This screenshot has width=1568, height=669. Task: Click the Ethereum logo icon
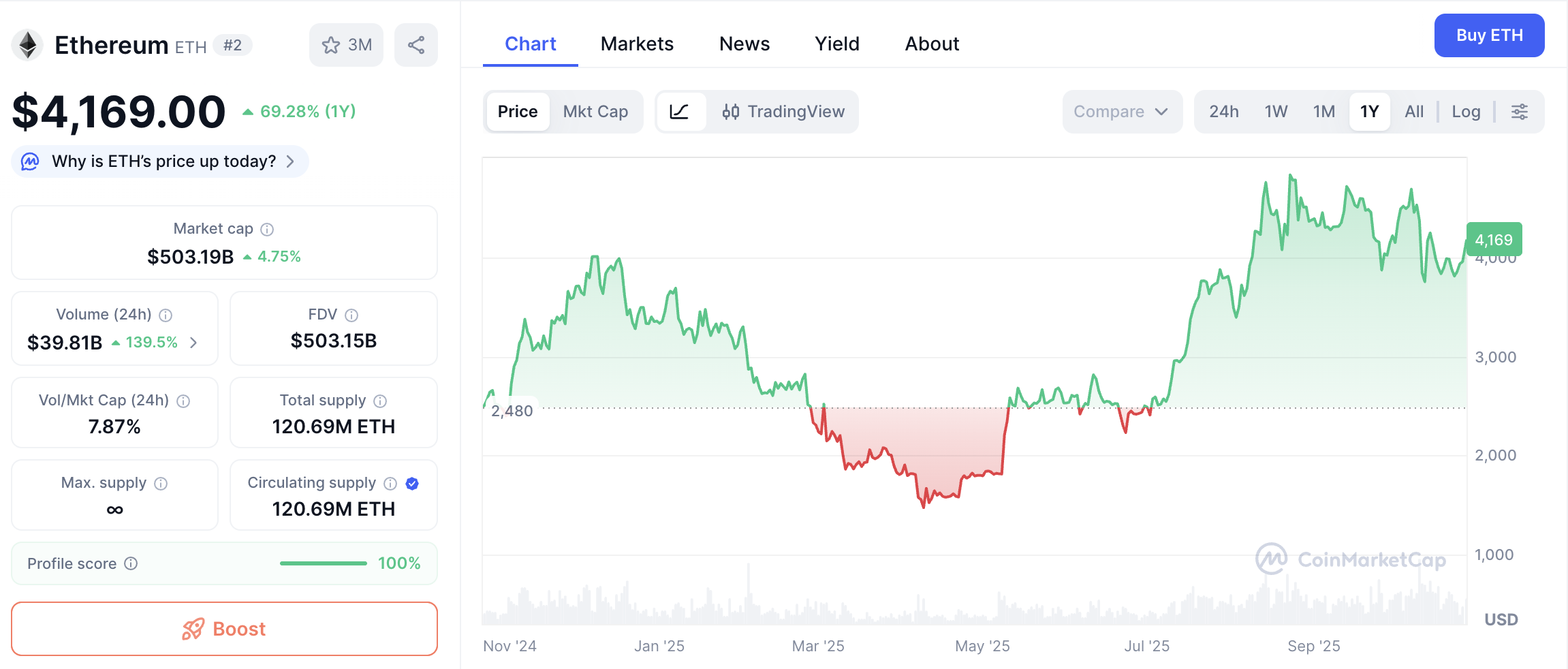click(28, 46)
